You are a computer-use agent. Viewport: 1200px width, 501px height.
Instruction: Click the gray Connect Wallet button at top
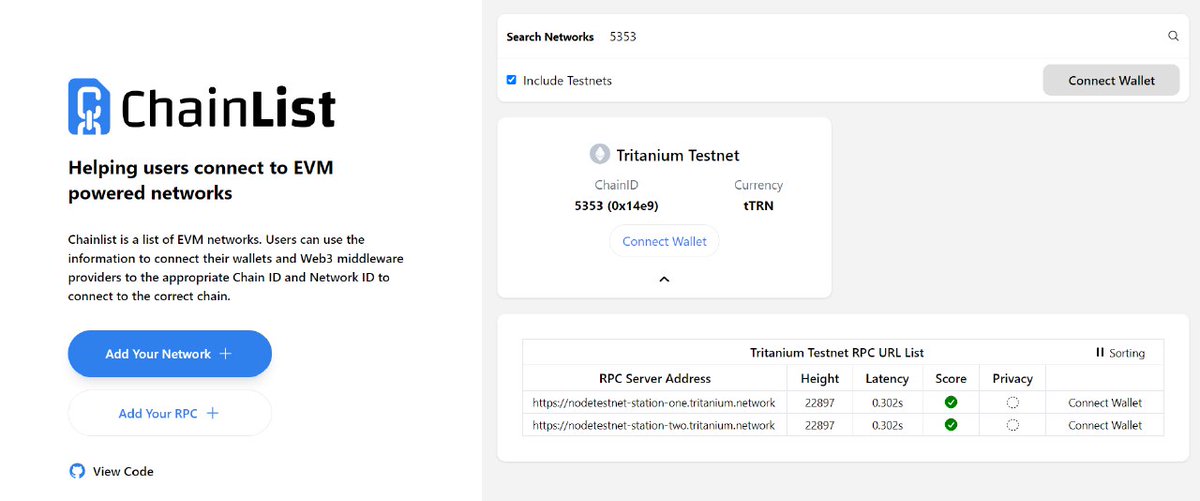coord(1111,80)
